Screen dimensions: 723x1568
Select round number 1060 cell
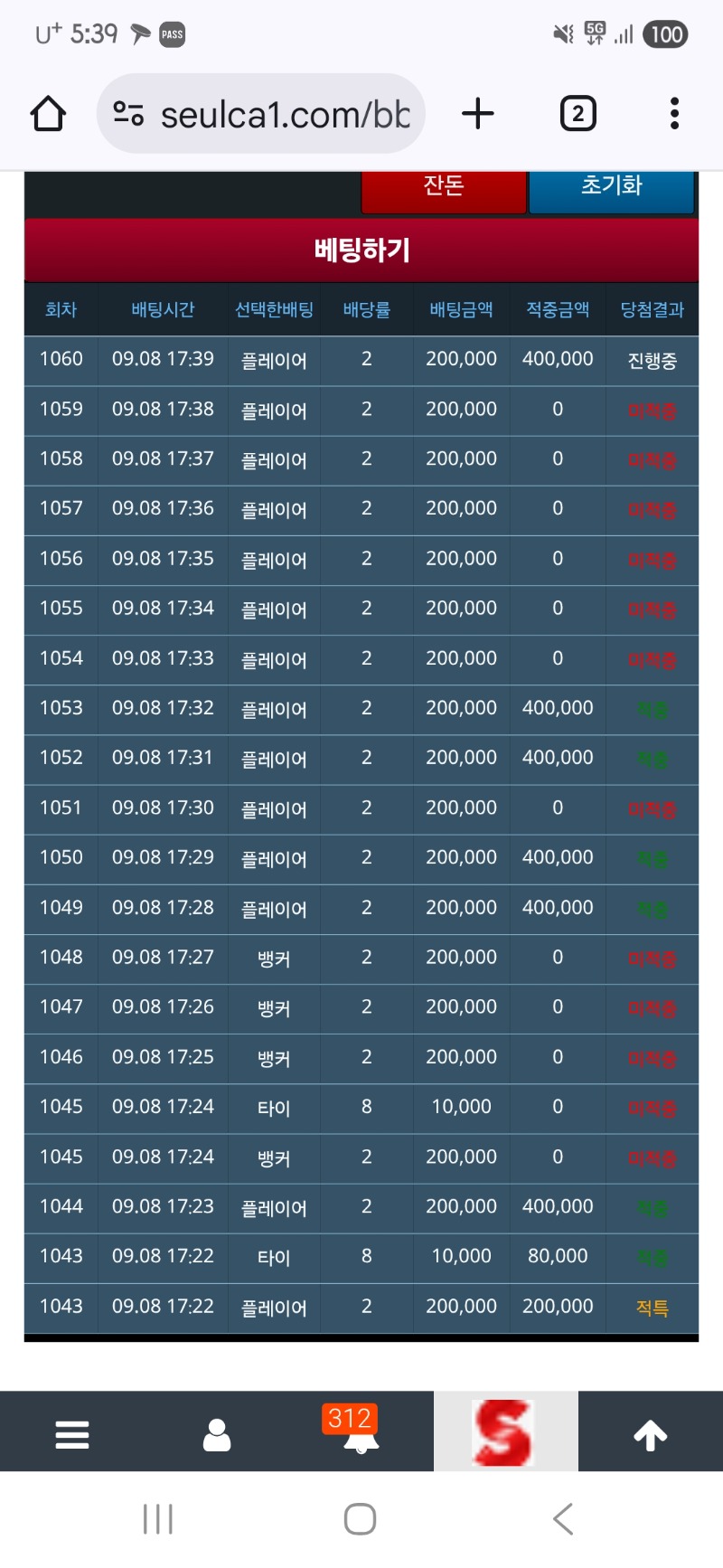[x=61, y=359]
